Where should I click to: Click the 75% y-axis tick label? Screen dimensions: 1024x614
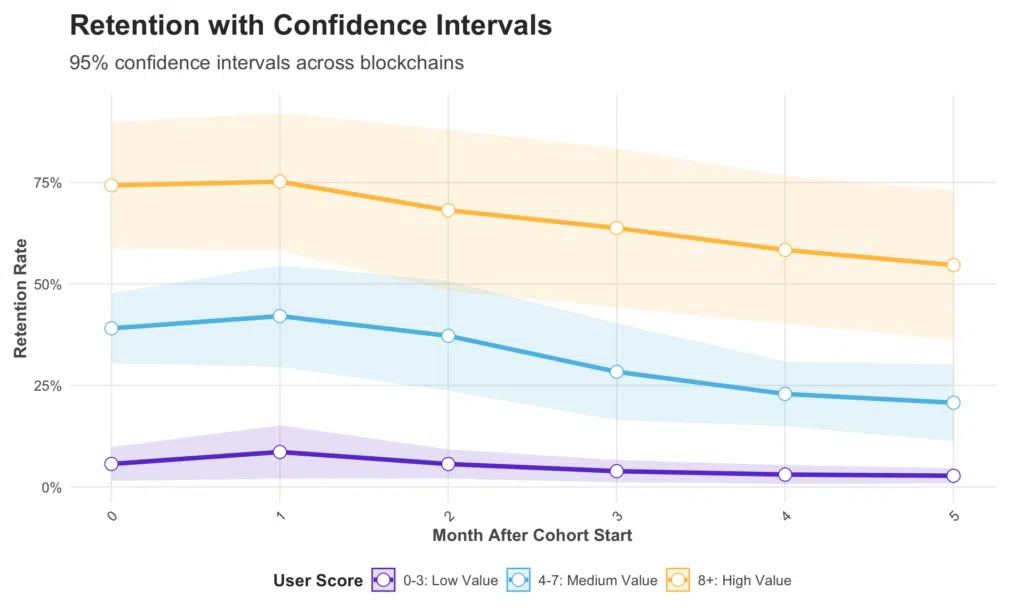pos(48,183)
